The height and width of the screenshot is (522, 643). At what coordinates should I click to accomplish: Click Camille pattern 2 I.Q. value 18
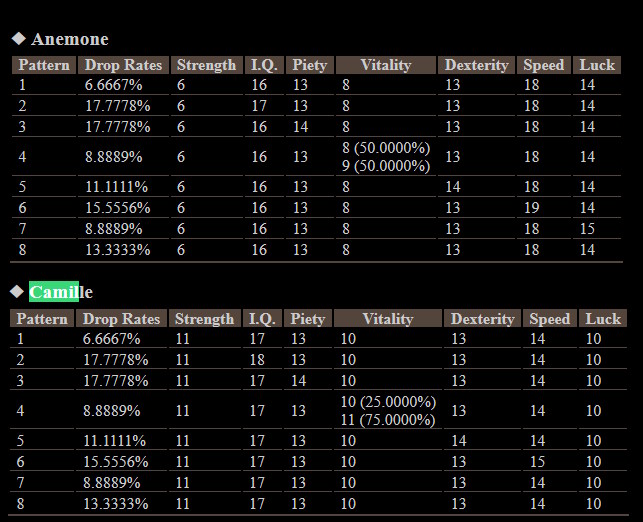pos(257,360)
